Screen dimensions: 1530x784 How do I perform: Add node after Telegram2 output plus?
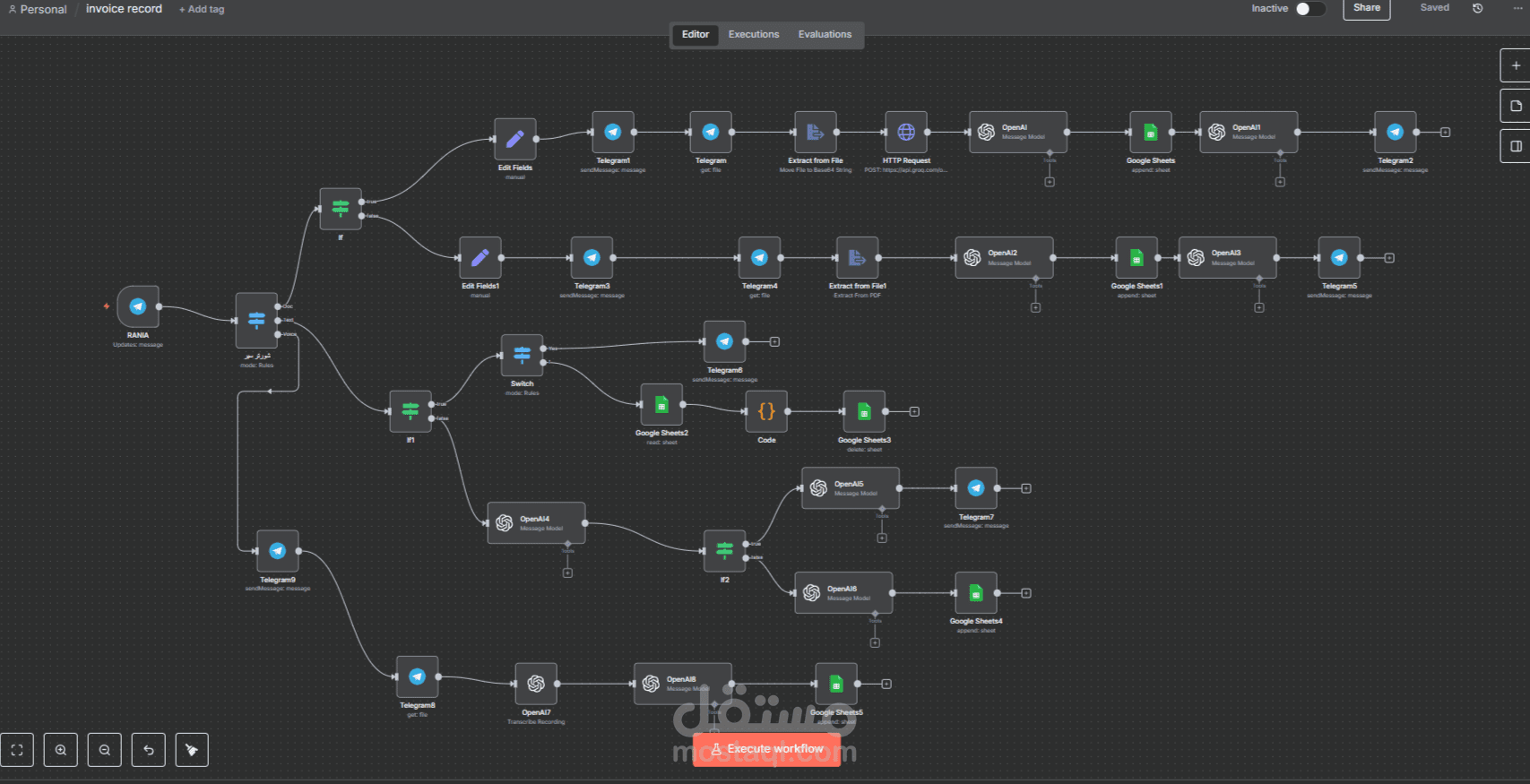[x=1445, y=132]
